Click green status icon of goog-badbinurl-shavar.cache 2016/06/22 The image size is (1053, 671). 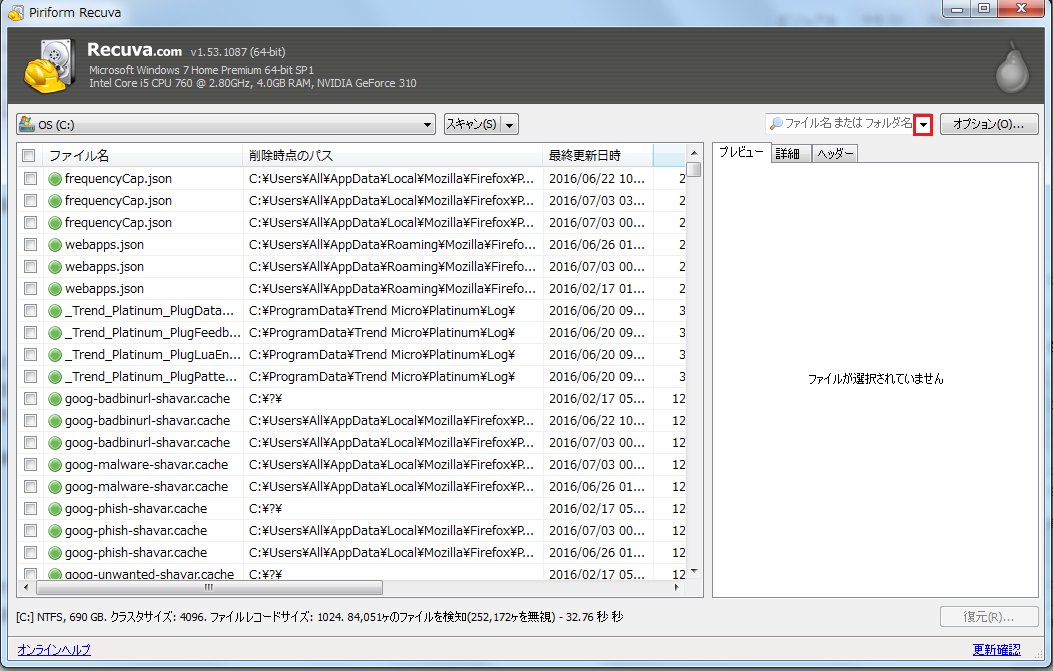point(55,421)
